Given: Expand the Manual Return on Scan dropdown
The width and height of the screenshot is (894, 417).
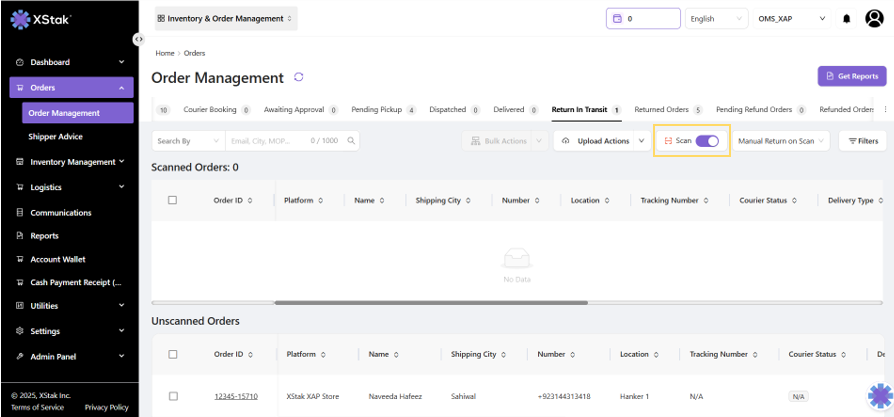Looking at the screenshot, I should [x=781, y=141].
